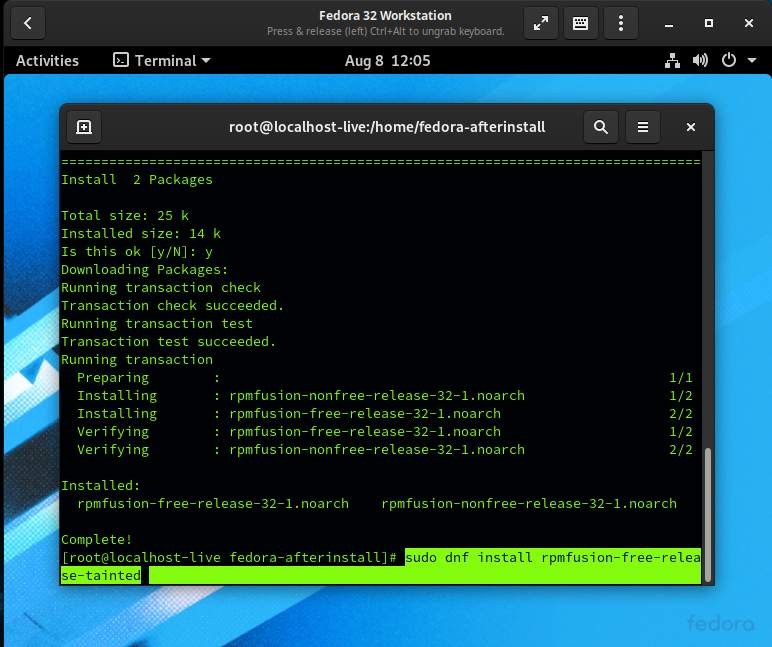The image size is (772, 647).
Task: Click 'Running transaction test' line
Action: tap(157, 324)
